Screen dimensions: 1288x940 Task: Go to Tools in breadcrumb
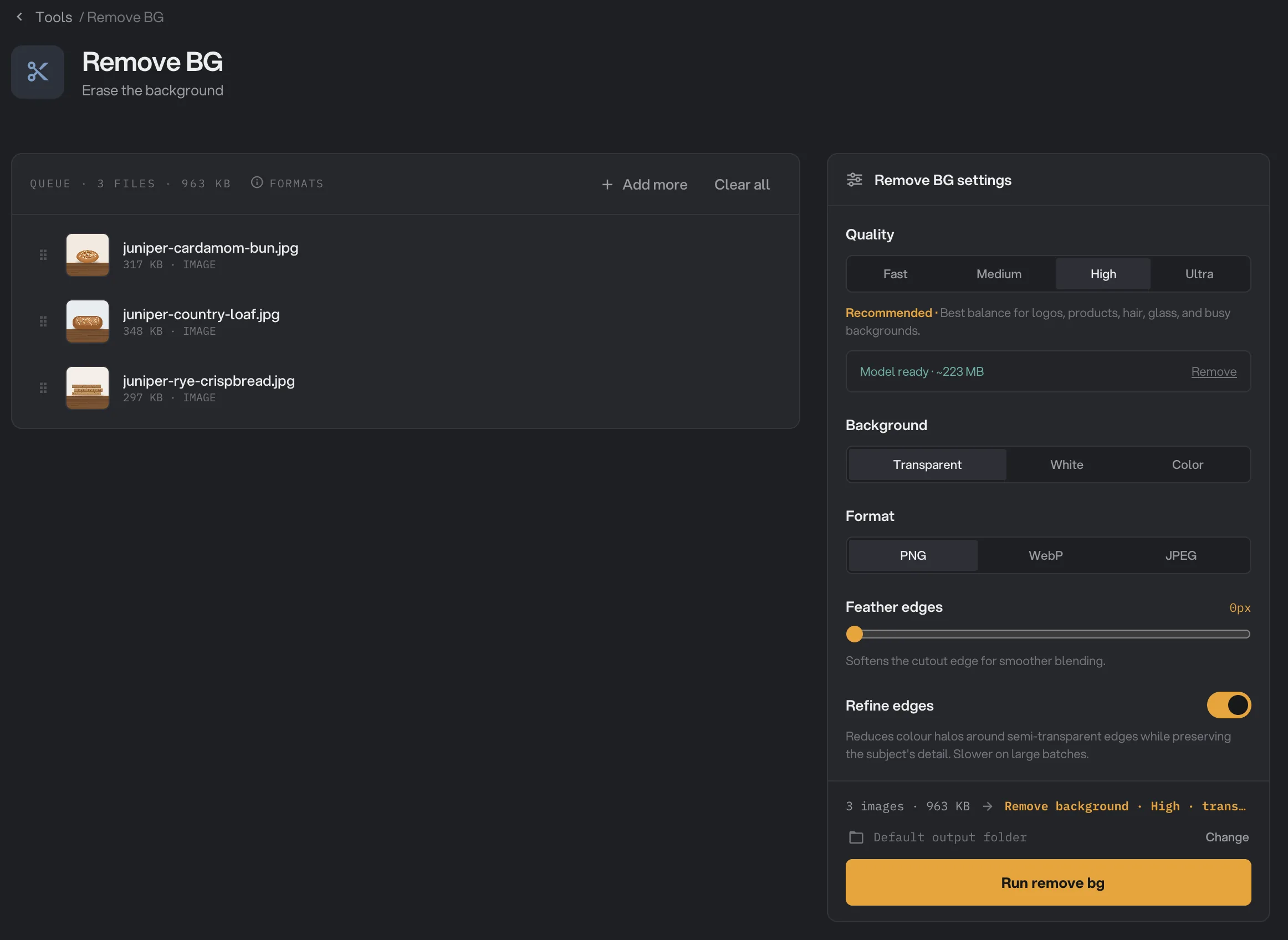click(x=54, y=17)
